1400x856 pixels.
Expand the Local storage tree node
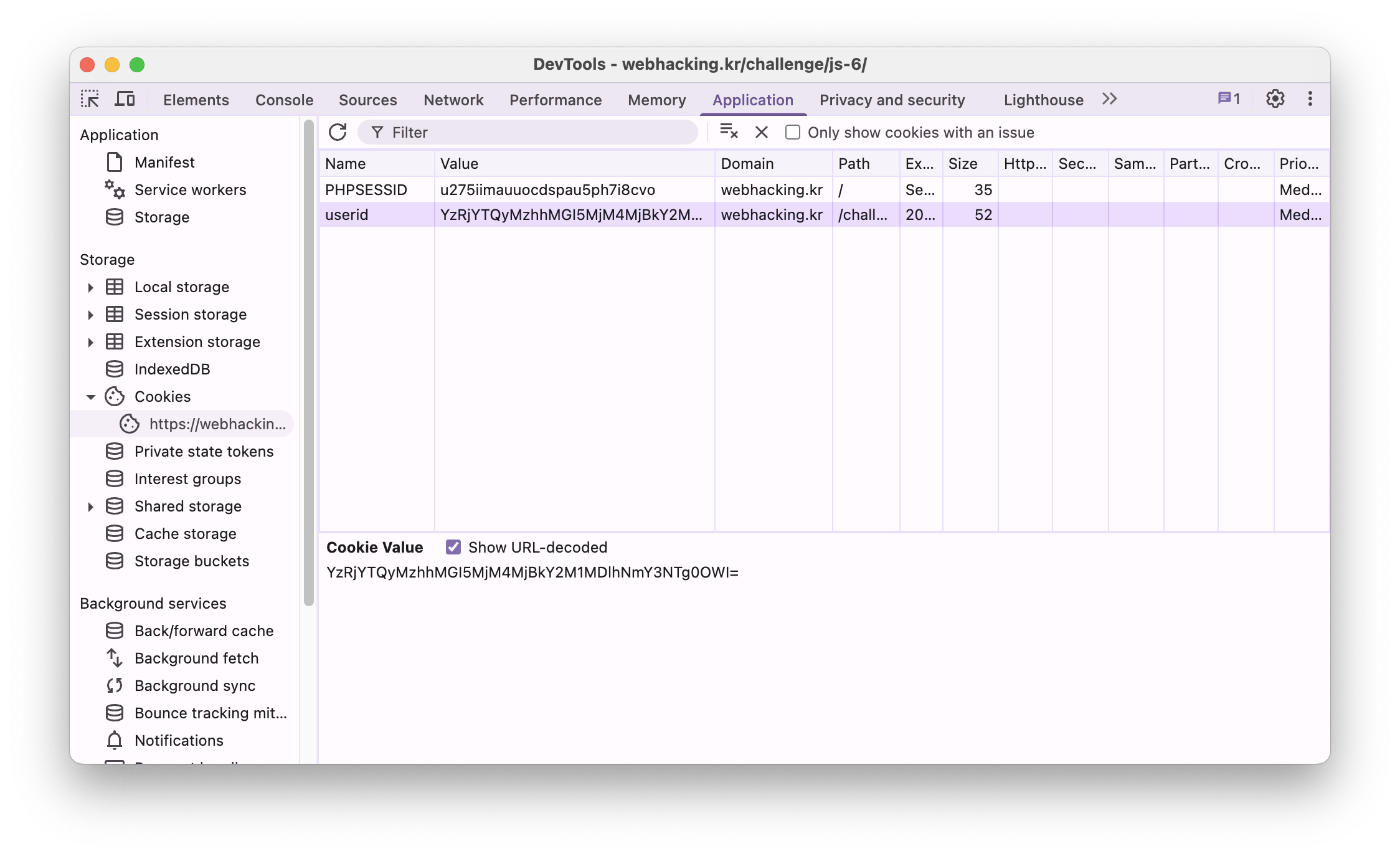coord(91,287)
